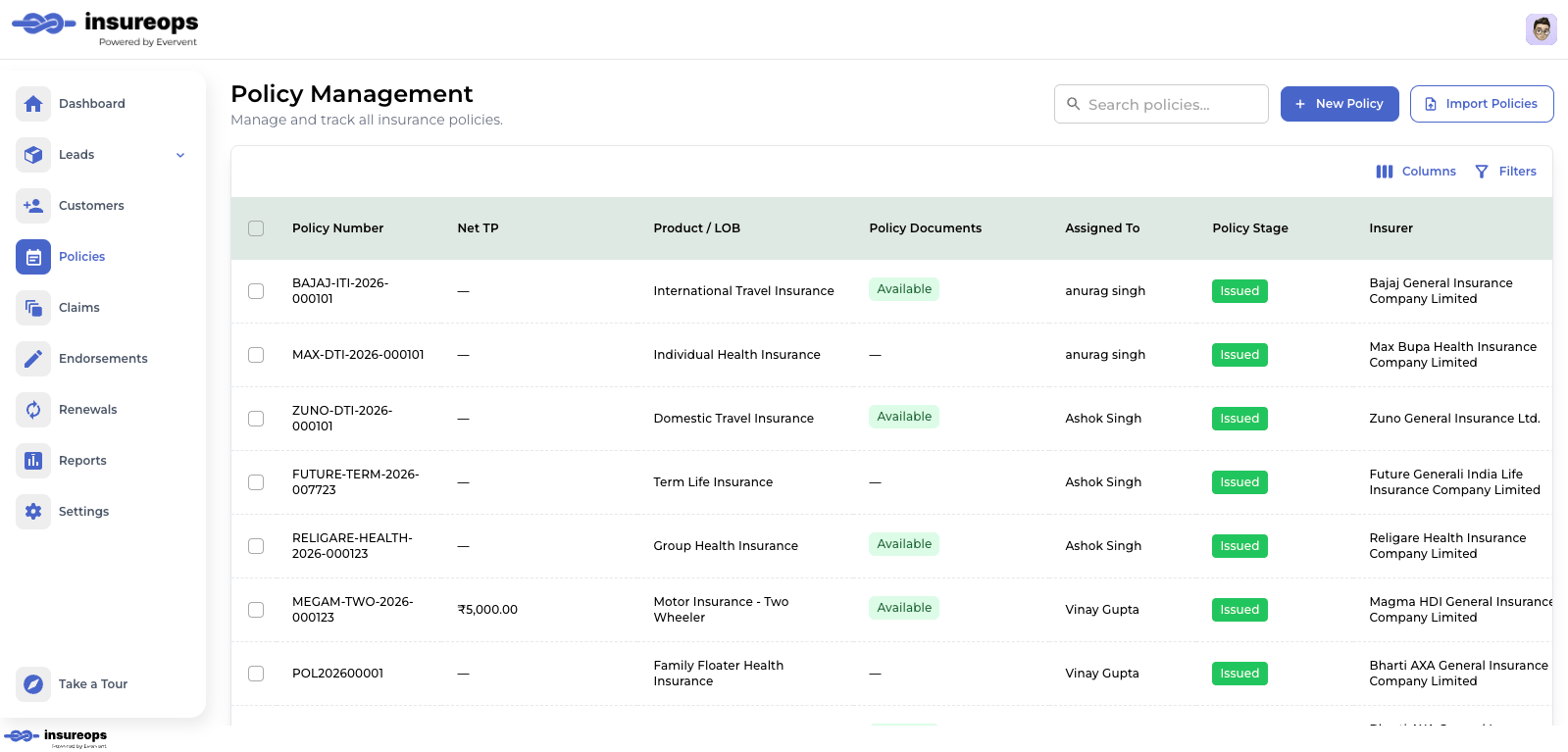The image size is (1568, 752).
Task: Focus the Search policies field
Action: pyautogui.click(x=1161, y=104)
